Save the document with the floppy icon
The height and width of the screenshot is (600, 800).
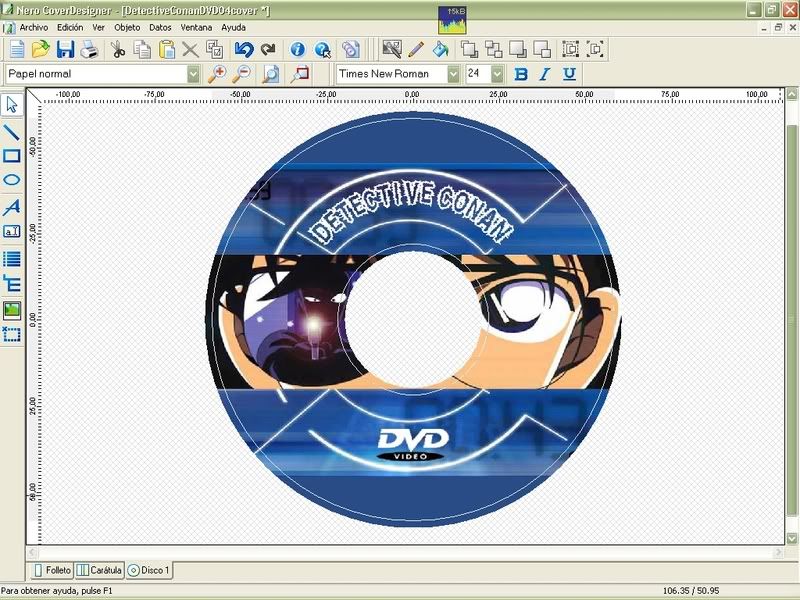[66, 49]
